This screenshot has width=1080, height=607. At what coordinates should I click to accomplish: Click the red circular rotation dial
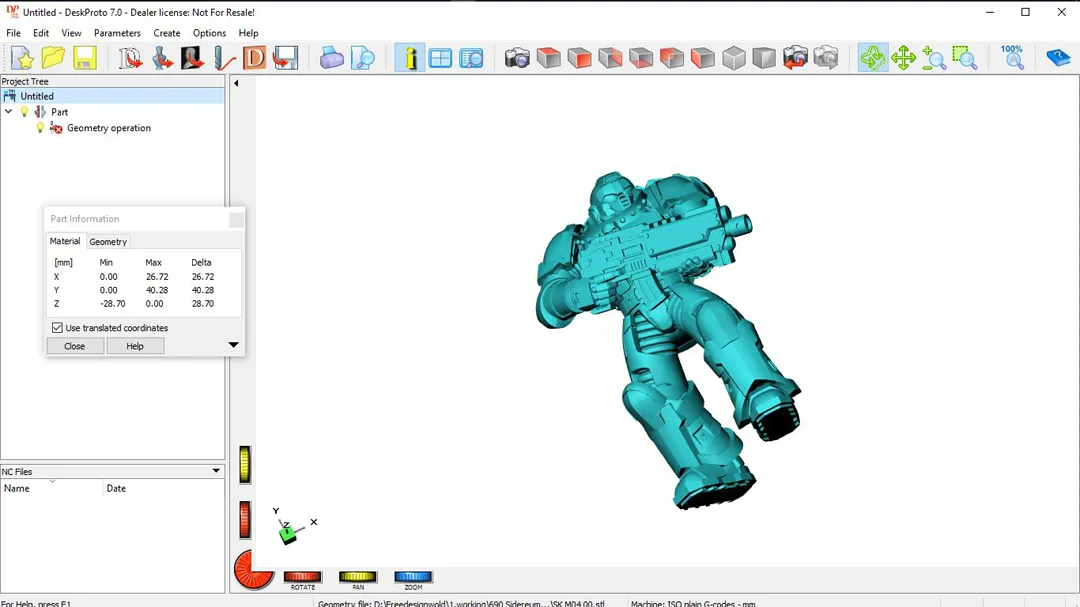253,570
